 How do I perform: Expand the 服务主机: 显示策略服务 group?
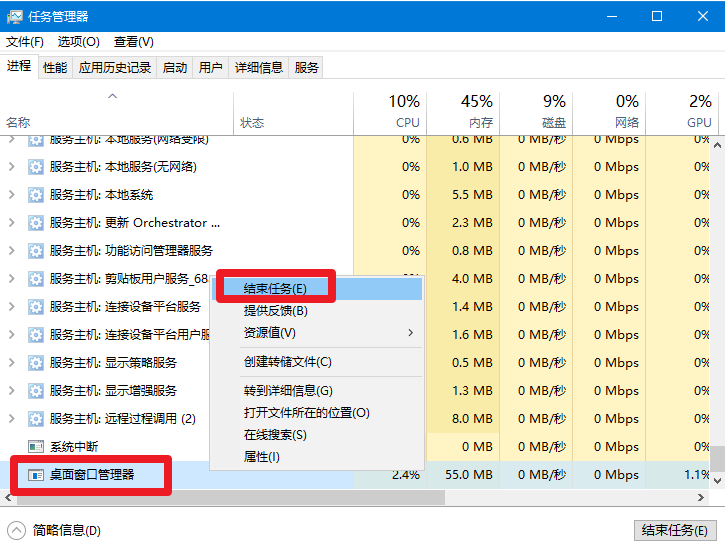pos(12,363)
